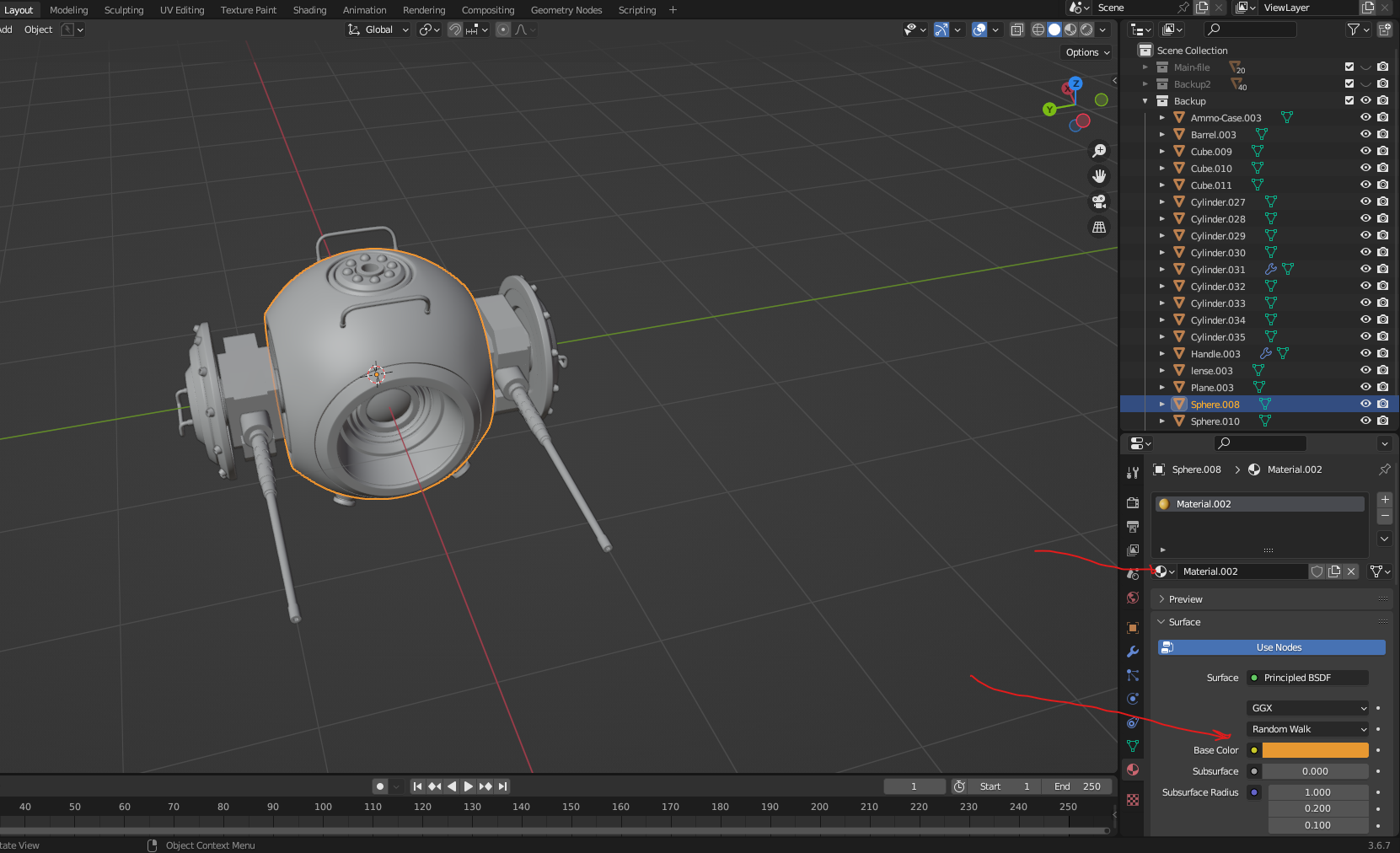Hide Barrel.003 with its eye icon
The image size is (1400, 853).
click(x=1365, y=135)
